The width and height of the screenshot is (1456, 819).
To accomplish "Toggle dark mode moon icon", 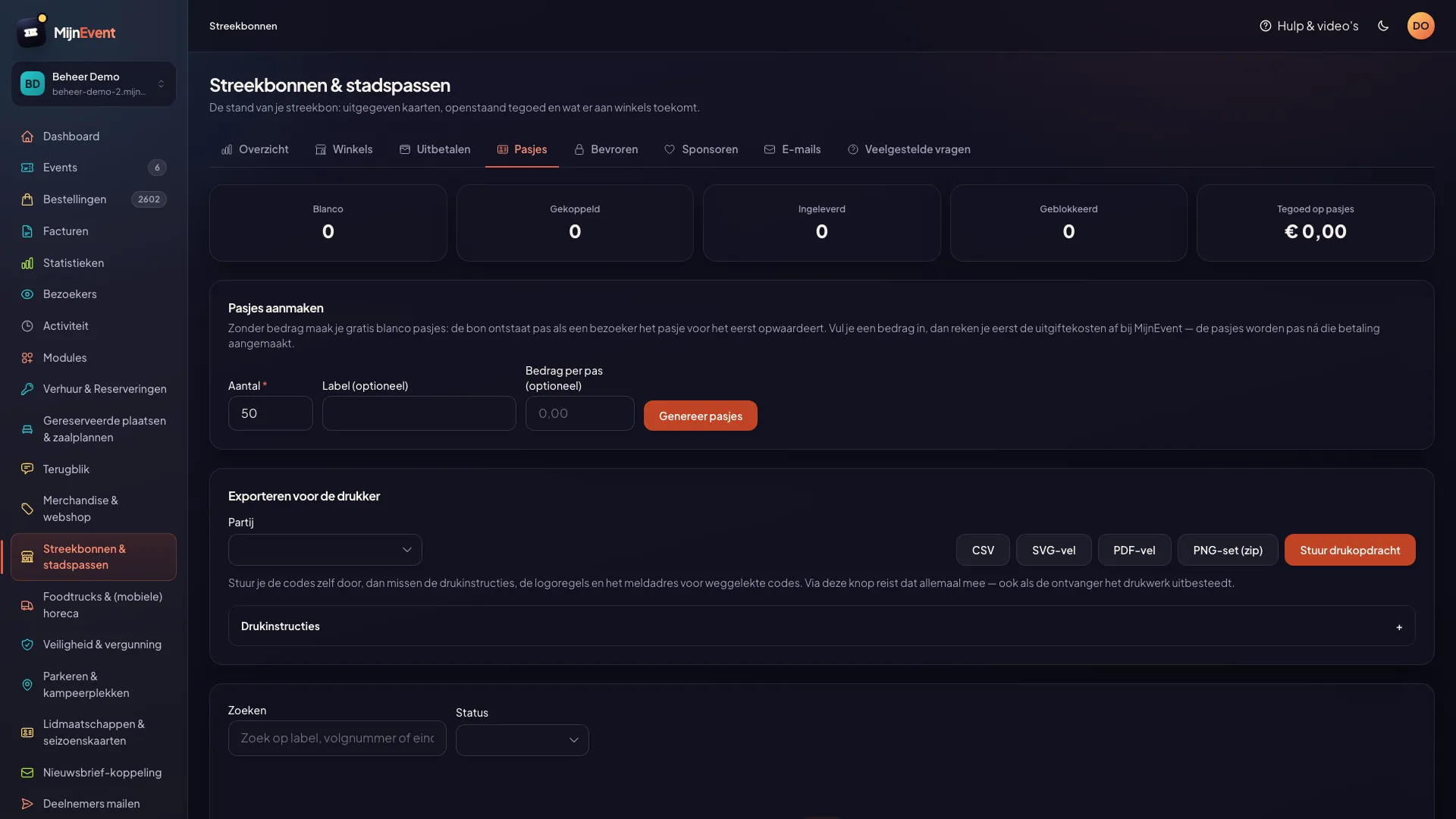I will tap(1383, 26).
